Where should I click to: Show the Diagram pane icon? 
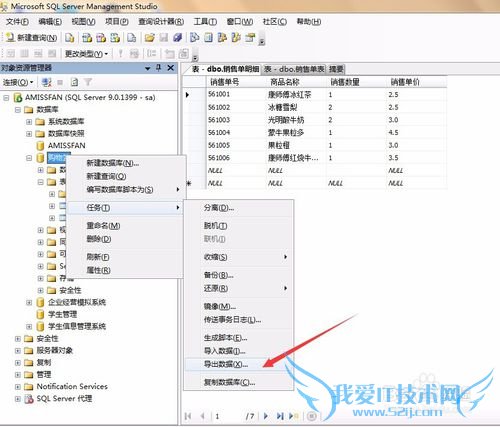click(x=11, y=53)
